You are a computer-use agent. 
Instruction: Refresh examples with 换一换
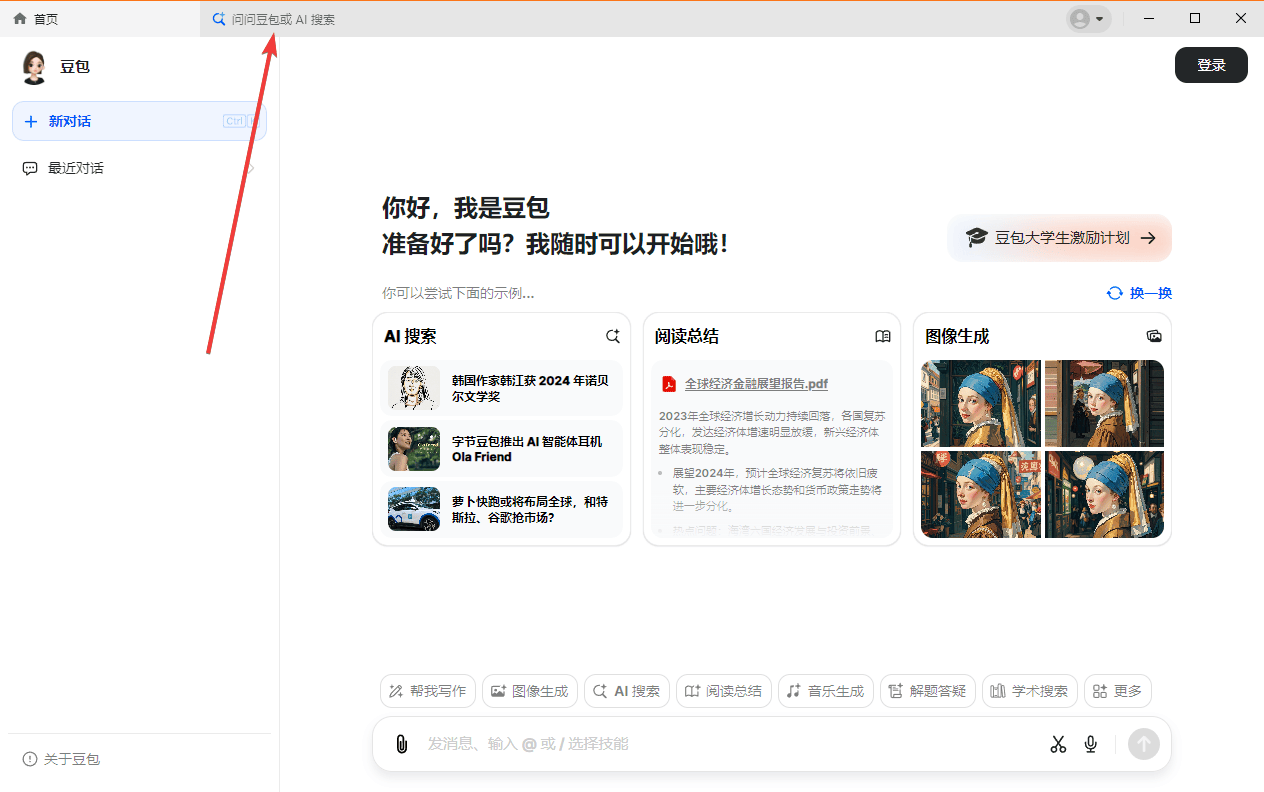tap(1138, 293)
